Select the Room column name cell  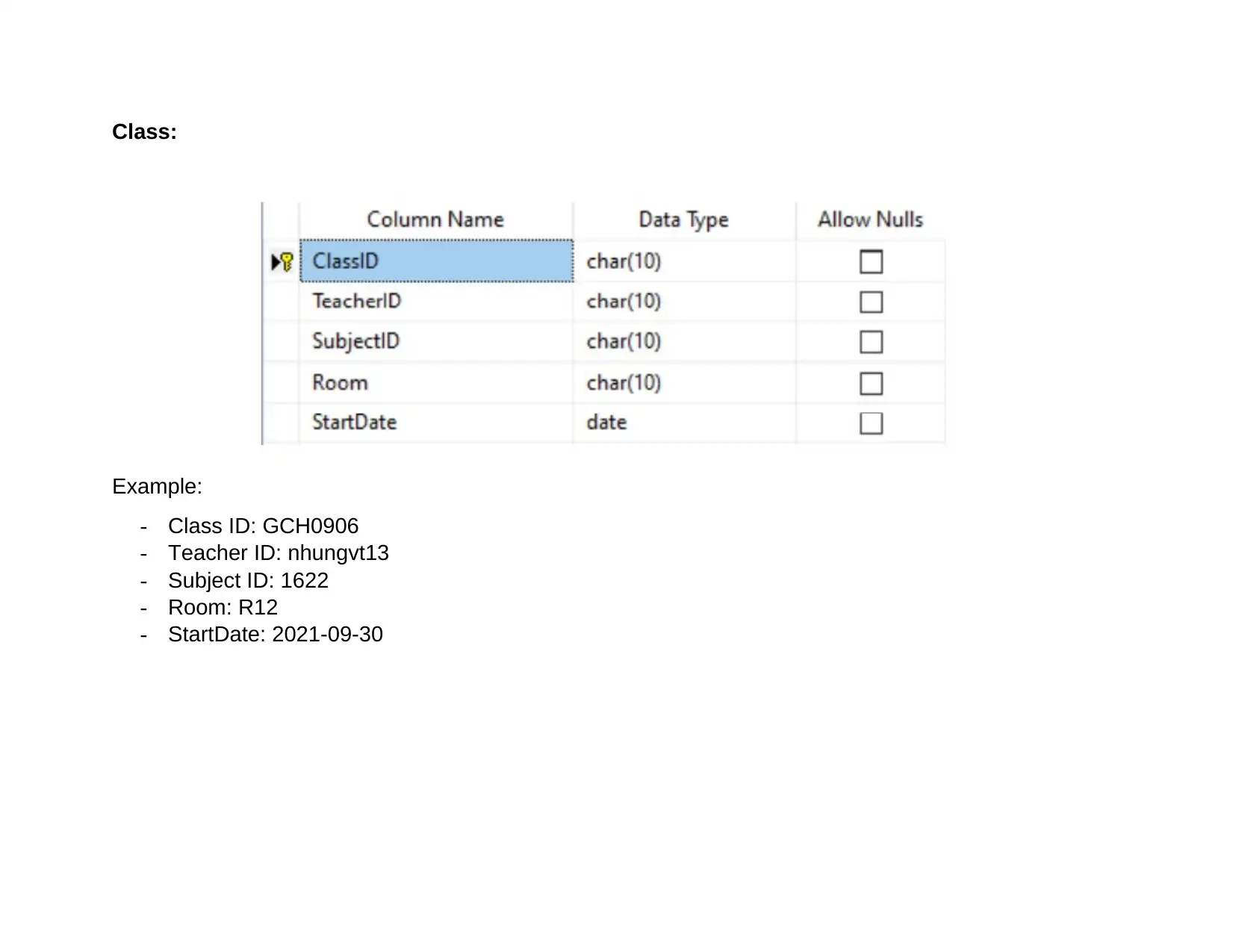[x=437, y=383]
